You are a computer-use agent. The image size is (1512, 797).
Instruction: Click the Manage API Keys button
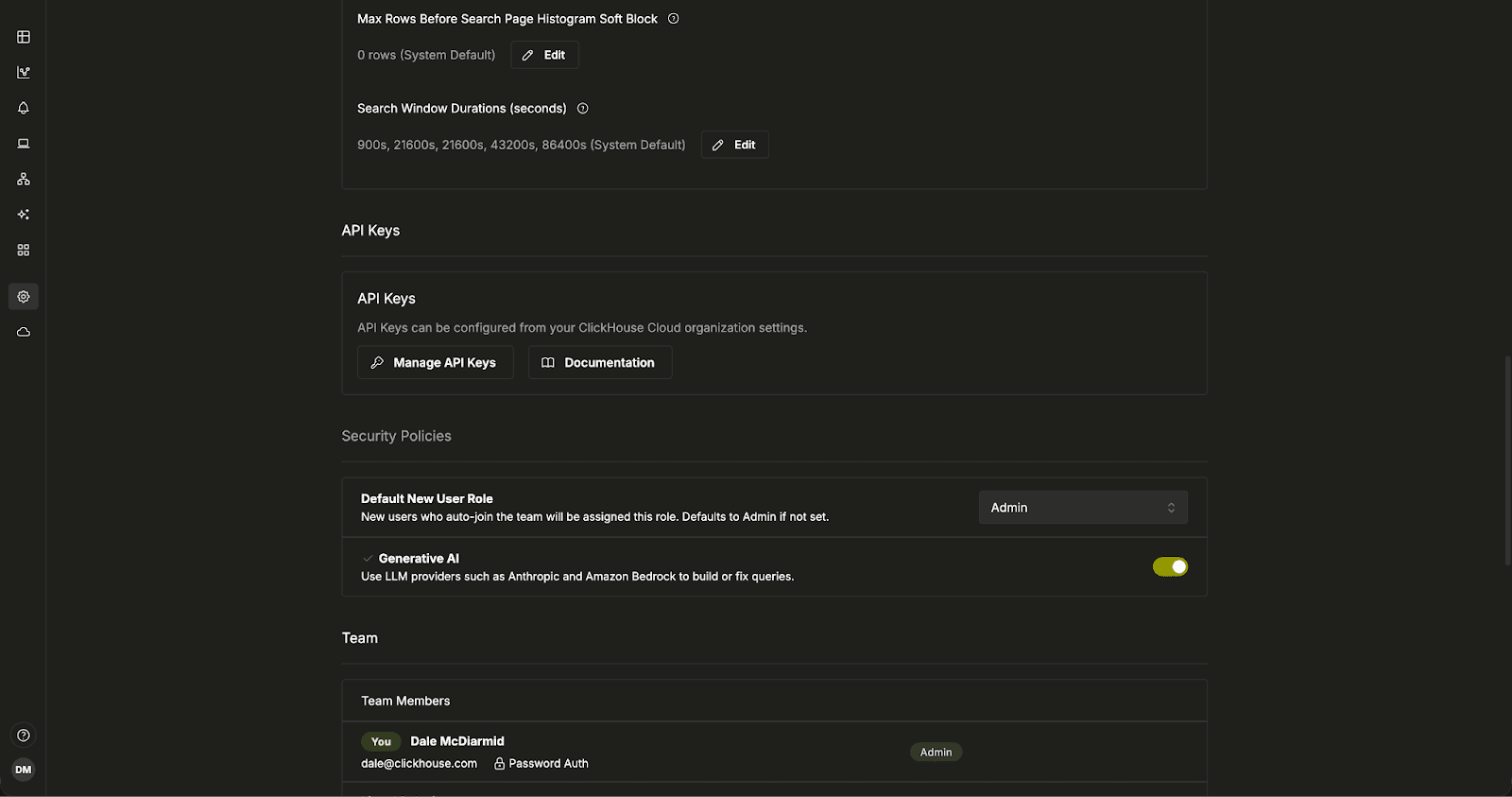point(435,363)
